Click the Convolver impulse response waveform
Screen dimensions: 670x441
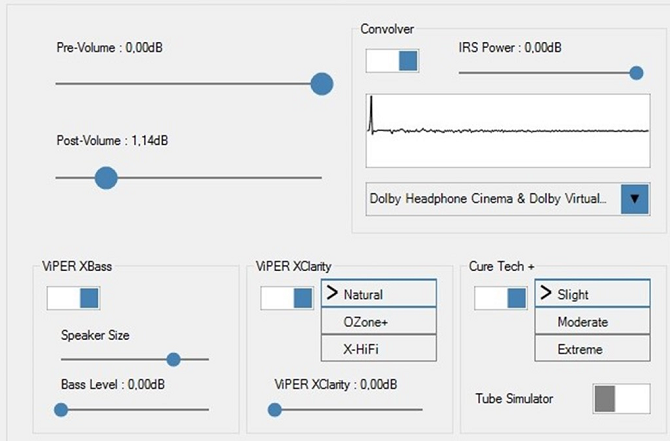tap(508, 130)
